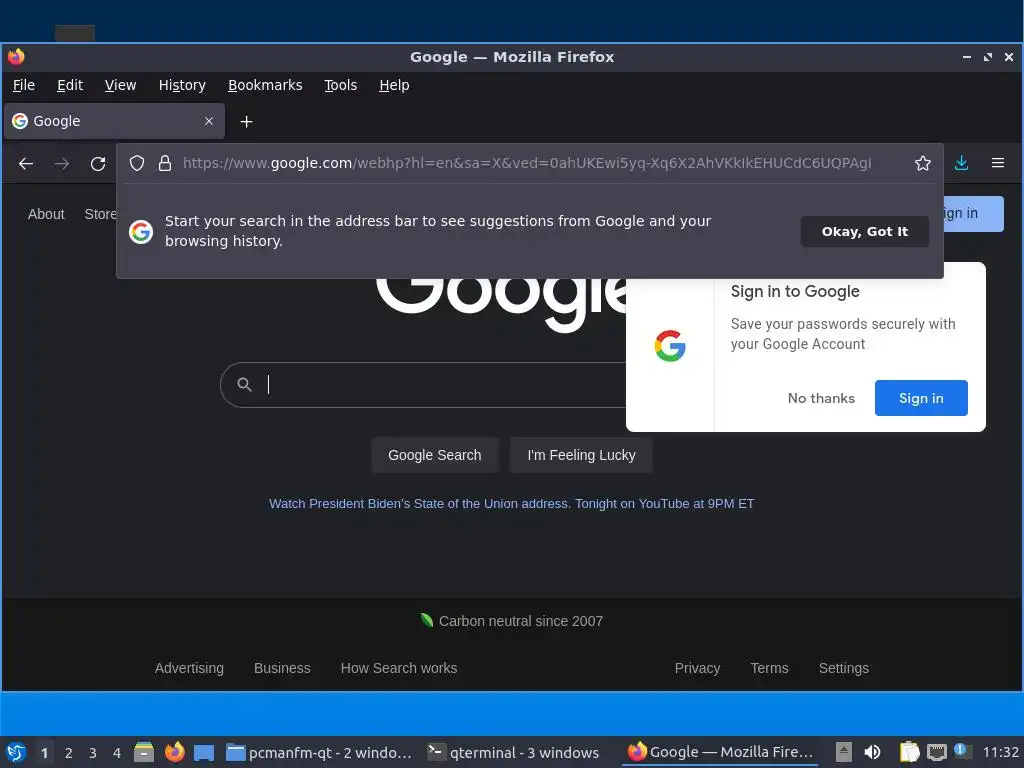Image resolution: width=1024 pixels, height=768 pixels.
Task: Minimize the Firefox window
Action: pyautogui.click(x=967, y=57)
